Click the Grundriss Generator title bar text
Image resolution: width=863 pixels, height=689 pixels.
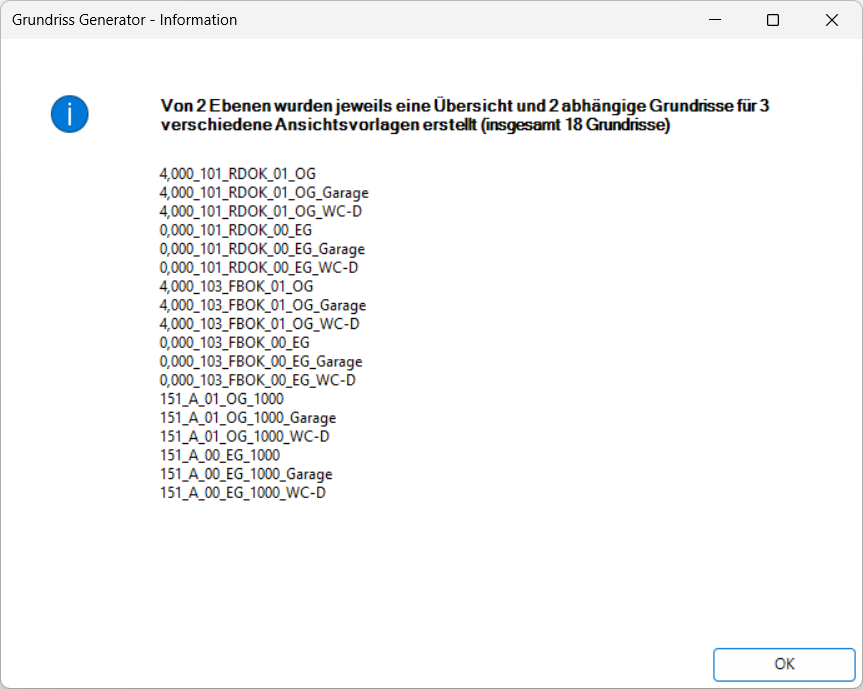(123, 19)
